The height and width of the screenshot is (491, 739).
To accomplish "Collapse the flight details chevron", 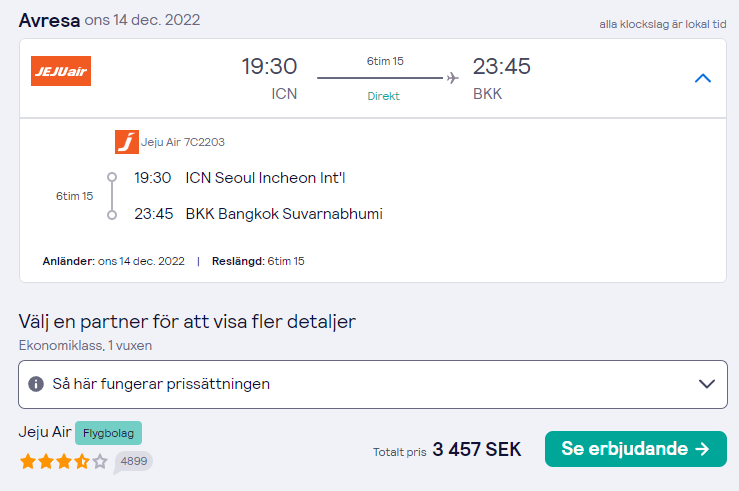I will coord(702,78).
